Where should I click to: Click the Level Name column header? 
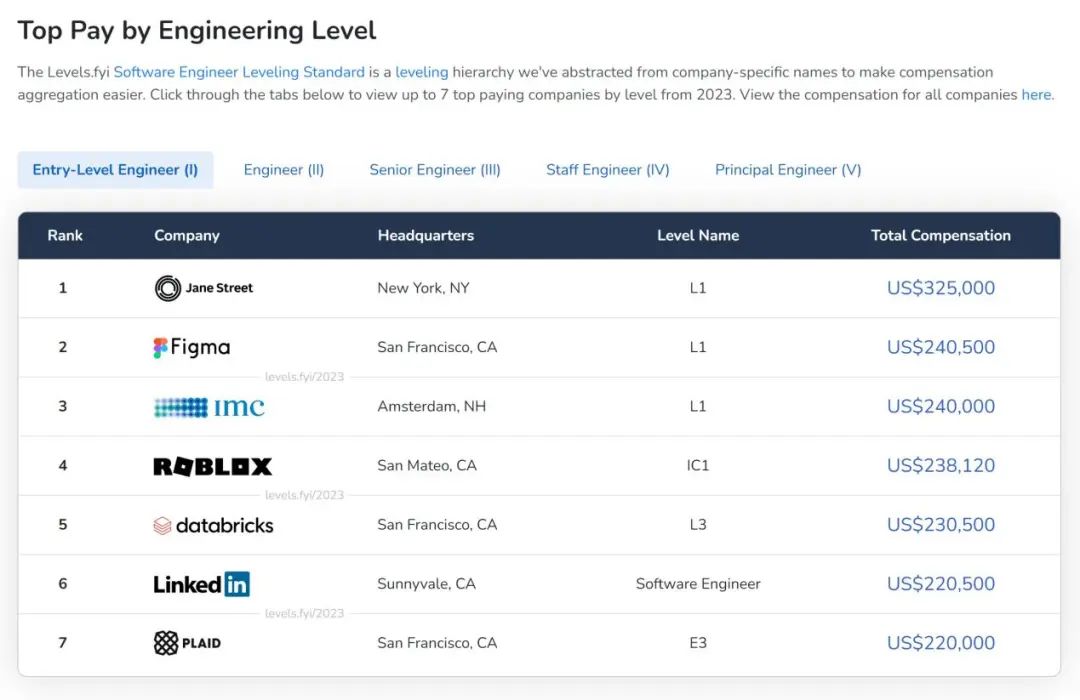coord(698,236)
